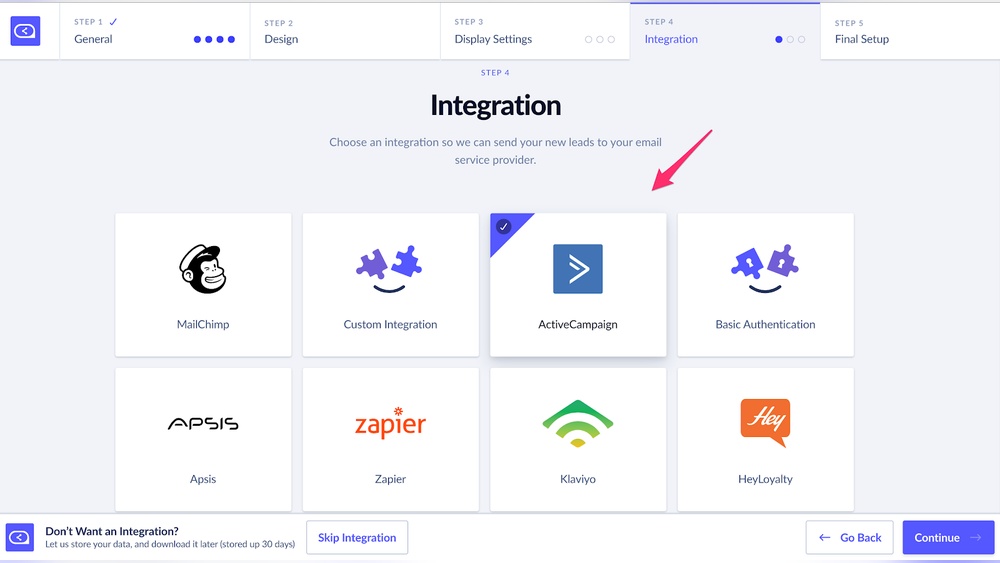Click the app logo in the top-left corner
This screenshot has height=563, width=1000.
26,31
